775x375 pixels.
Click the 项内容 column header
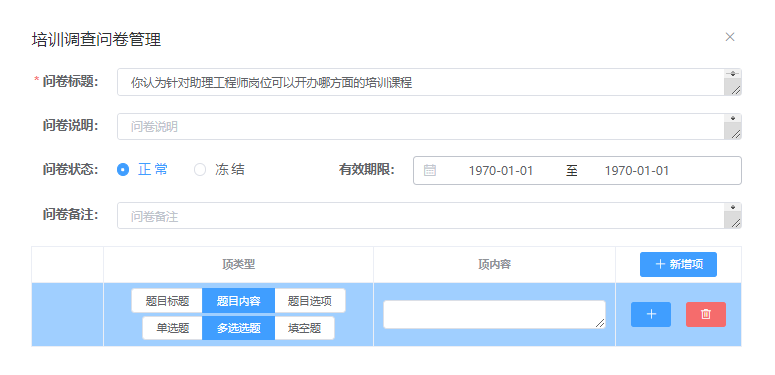[x=494, y=264]
